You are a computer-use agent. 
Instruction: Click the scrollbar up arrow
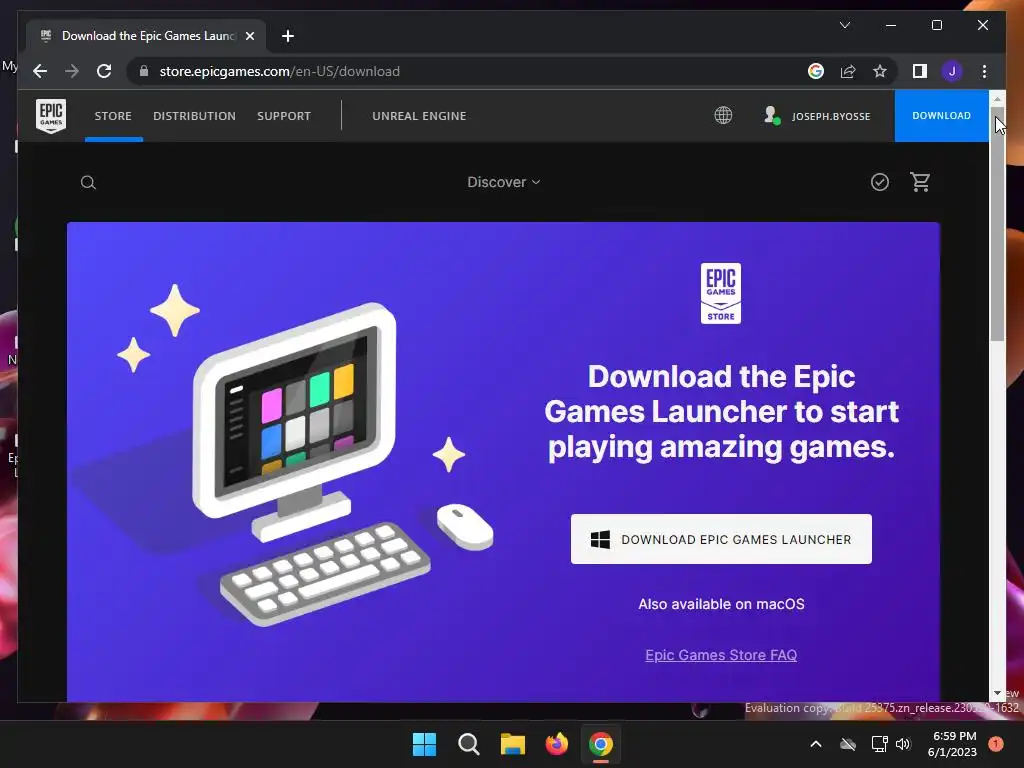997,99
